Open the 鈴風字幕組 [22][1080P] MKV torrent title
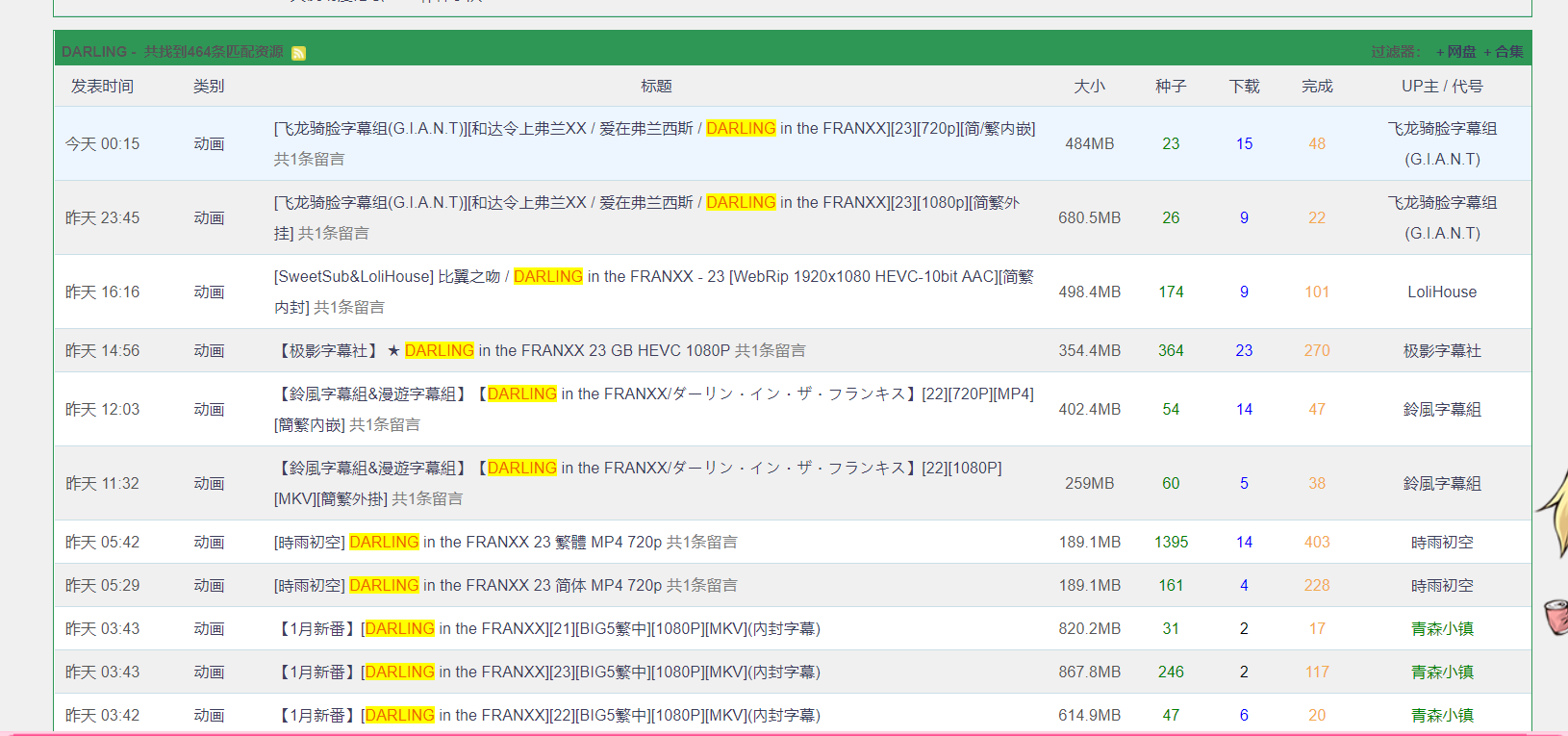 point(638,483)
